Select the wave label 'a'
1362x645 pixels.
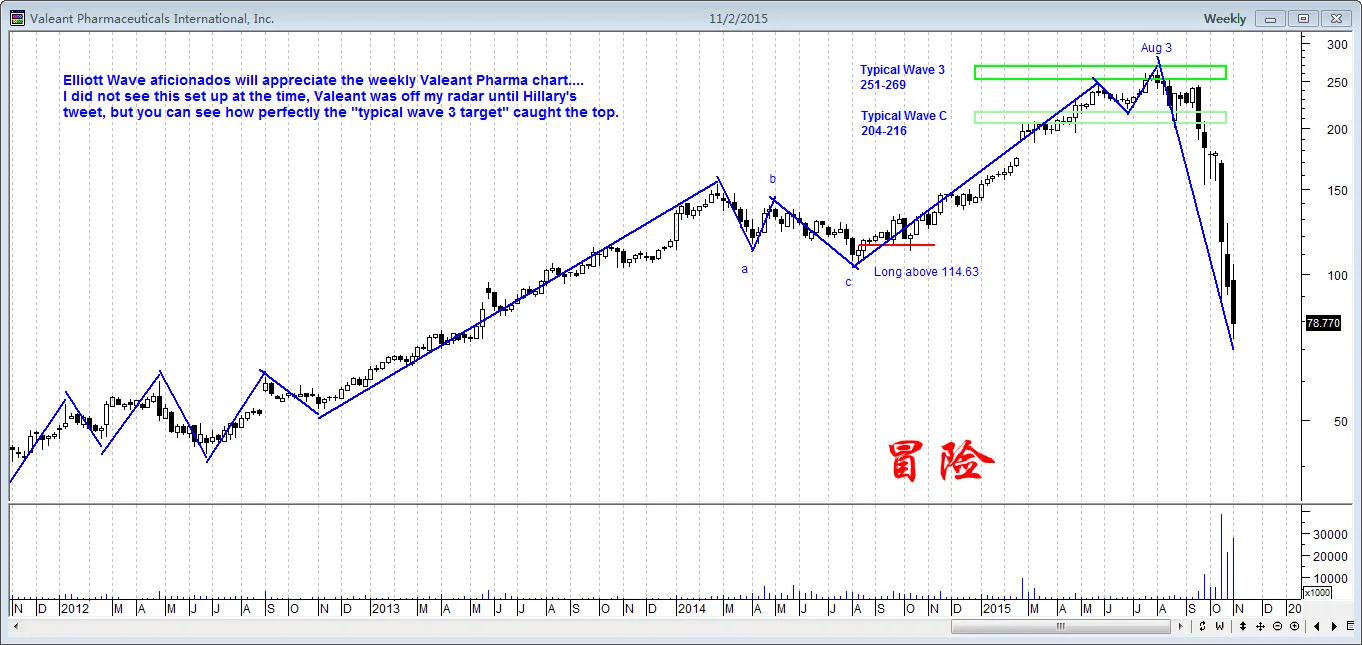point(744,269)
